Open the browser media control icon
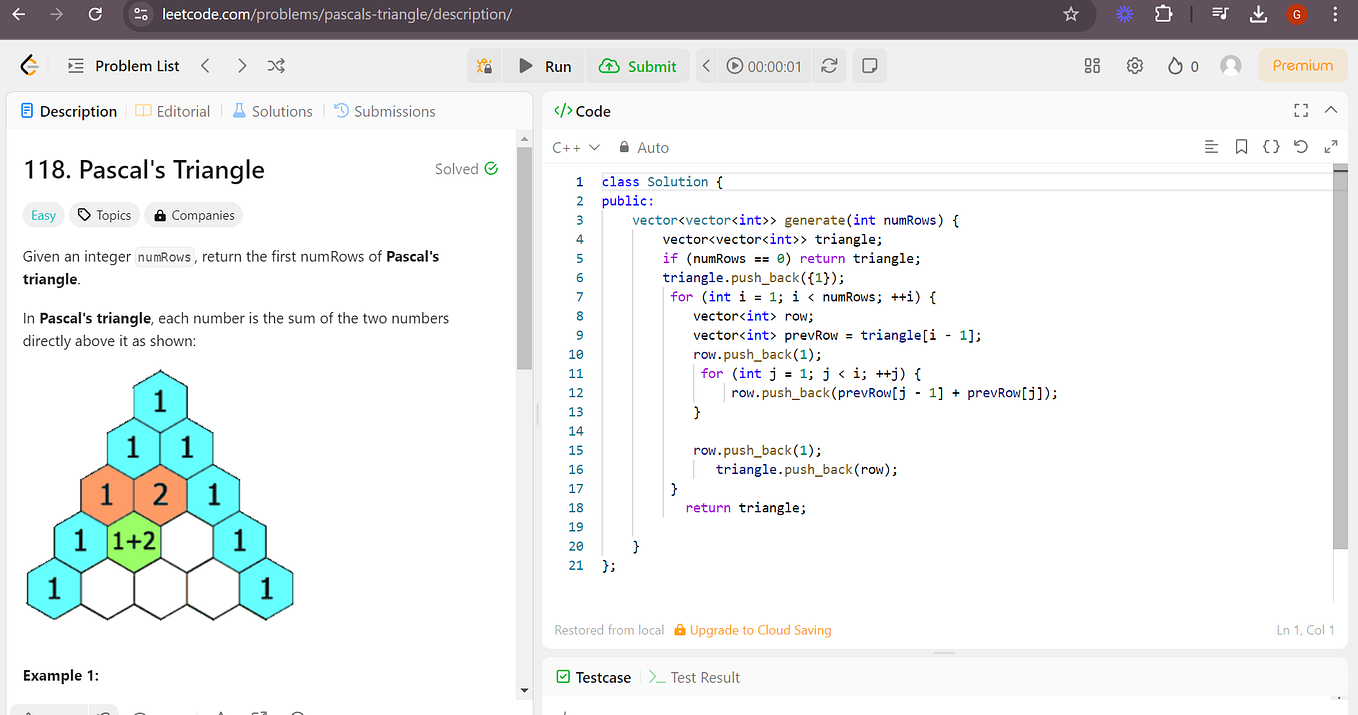The width and height of the screenshot is (1358, 715). (1220, 14)
